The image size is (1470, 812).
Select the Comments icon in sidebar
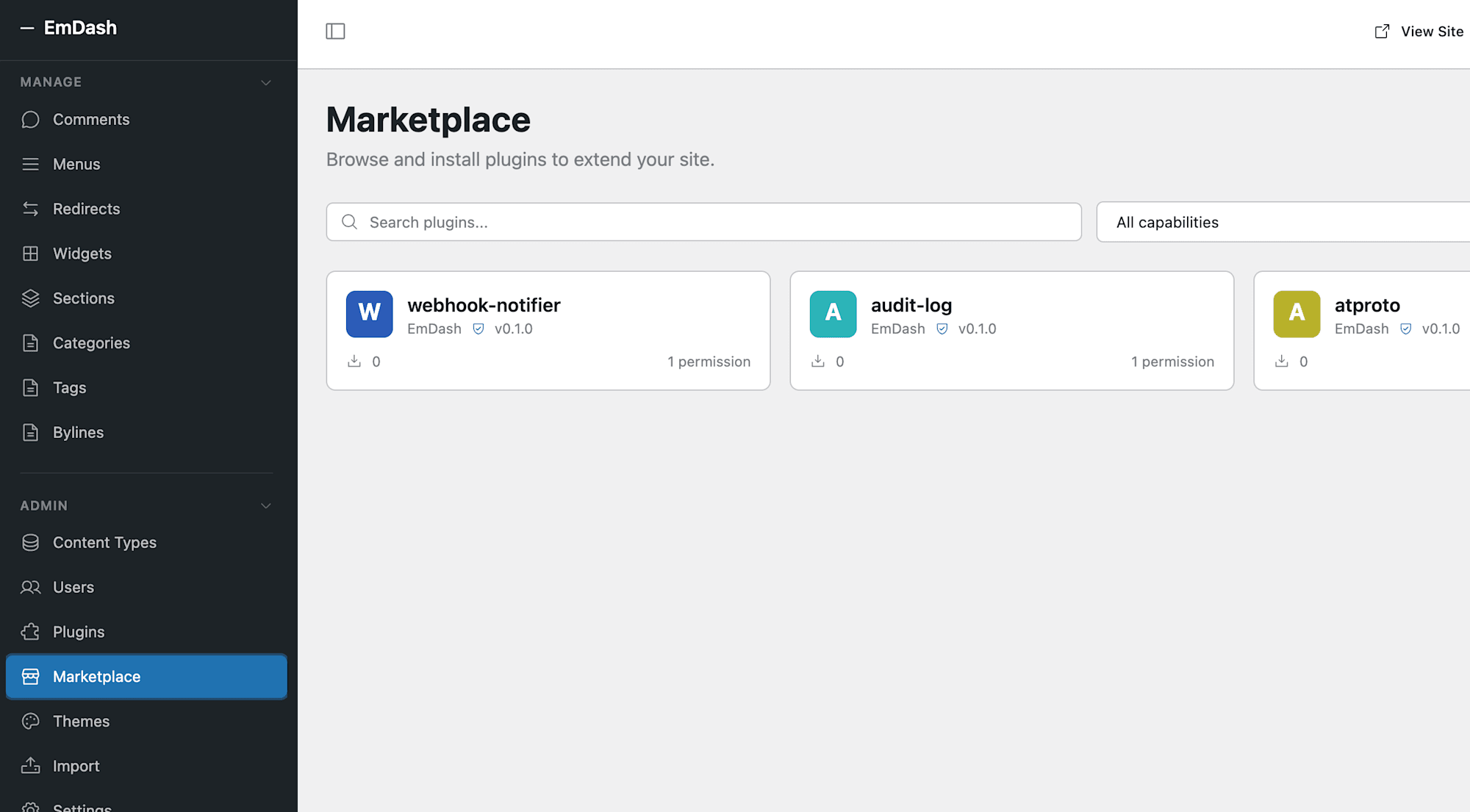(30, 119)
